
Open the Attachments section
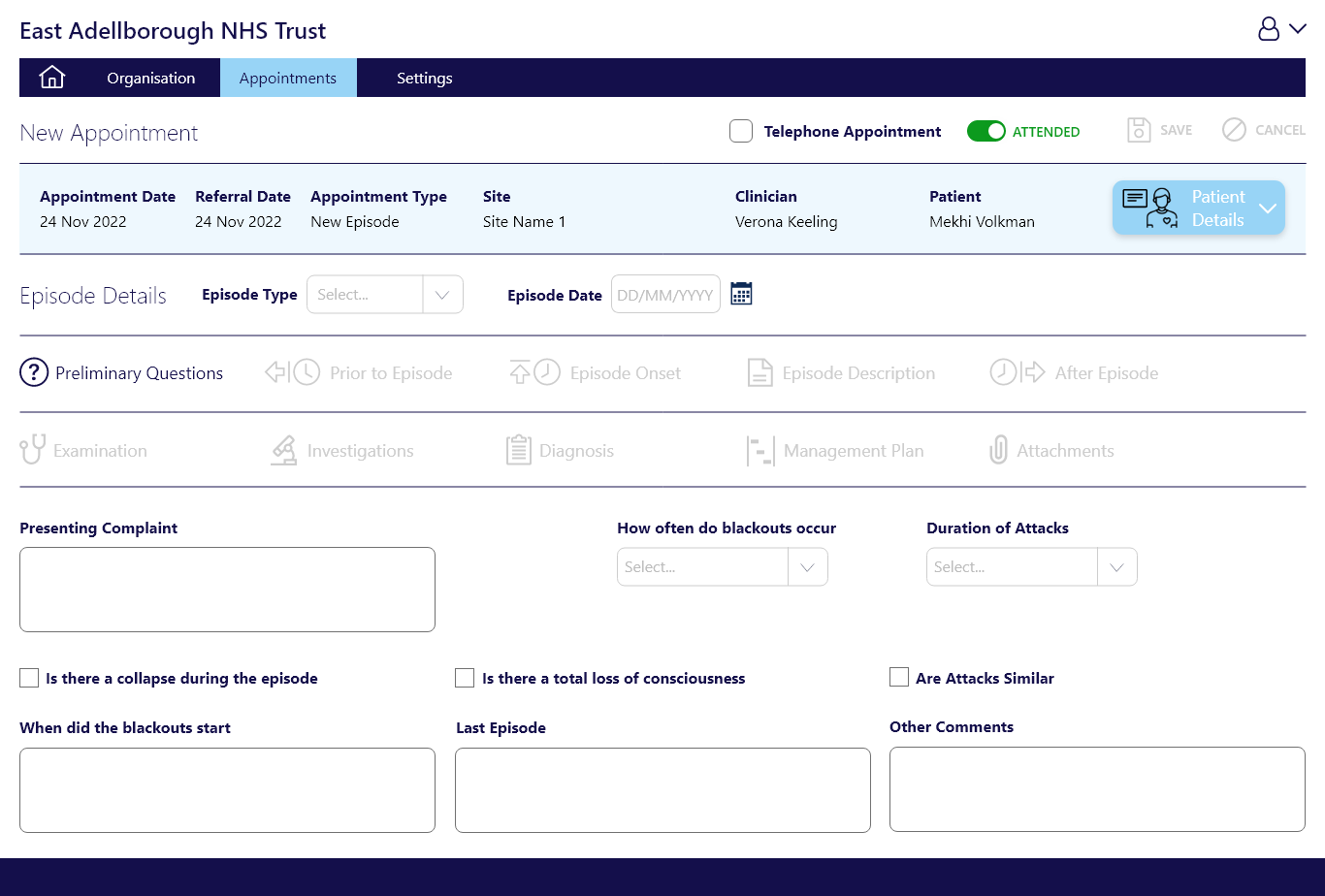1051,450
